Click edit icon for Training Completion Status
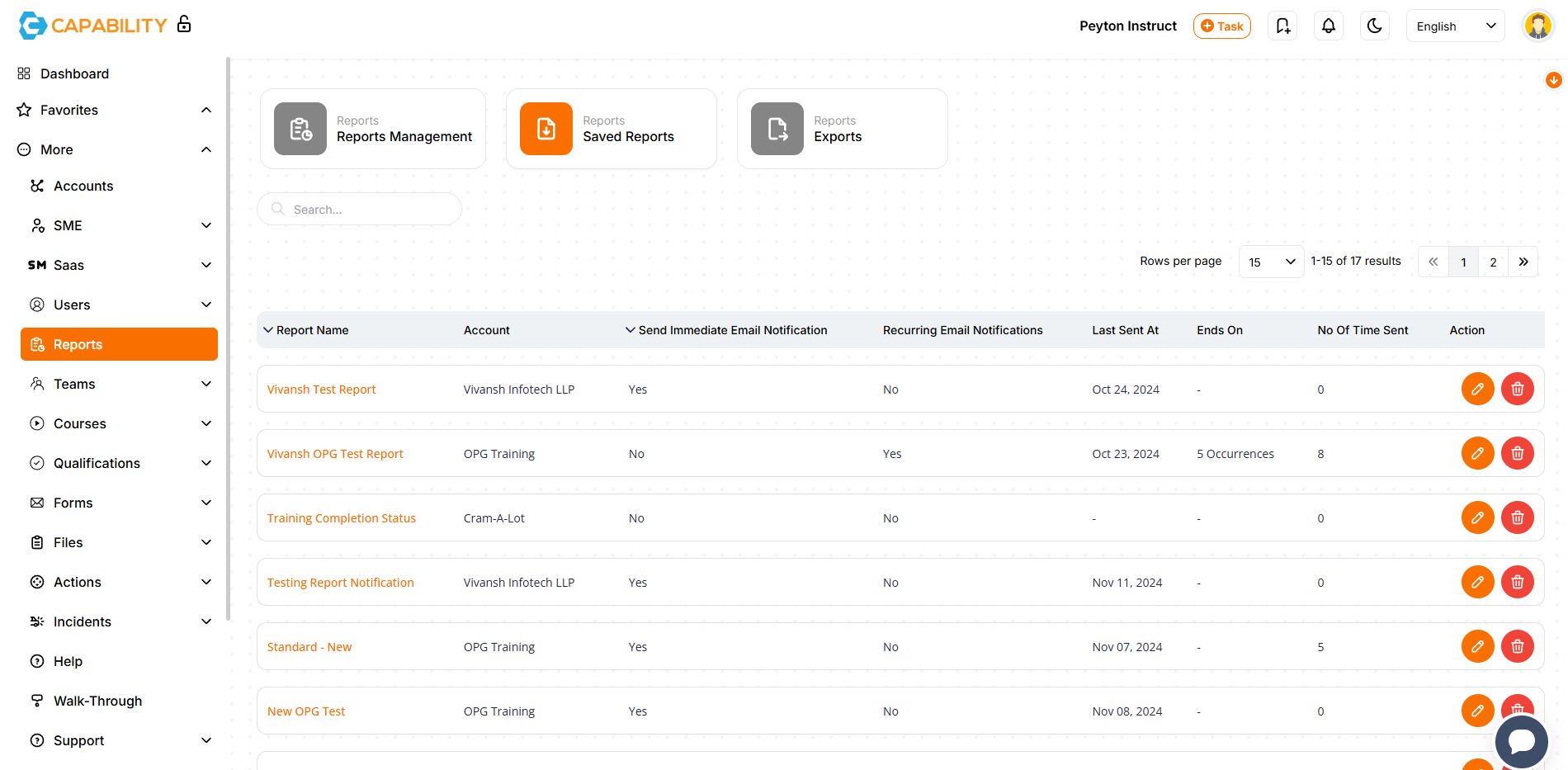The width and height of the screenshot is (1568, 770). [1477, 517]
